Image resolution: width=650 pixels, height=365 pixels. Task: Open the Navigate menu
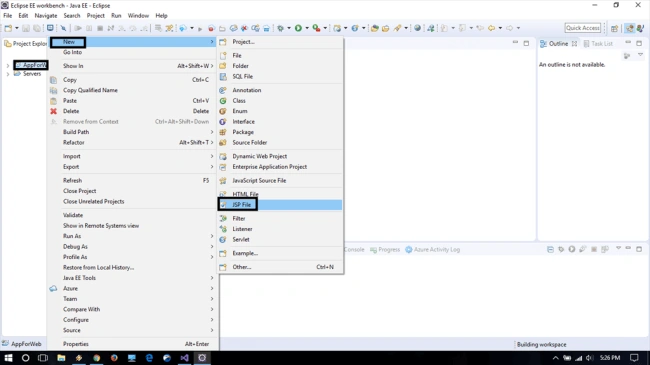click(x=46, y=15)
